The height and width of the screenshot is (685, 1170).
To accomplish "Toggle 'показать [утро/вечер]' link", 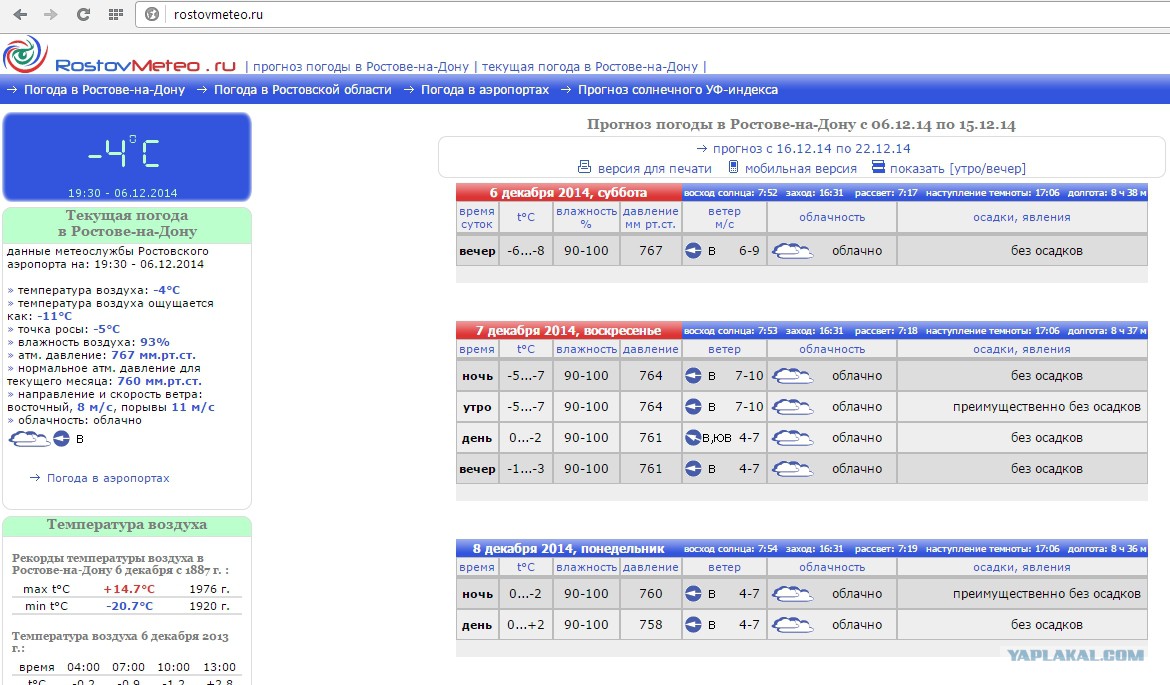I will [x=957, y=169].
